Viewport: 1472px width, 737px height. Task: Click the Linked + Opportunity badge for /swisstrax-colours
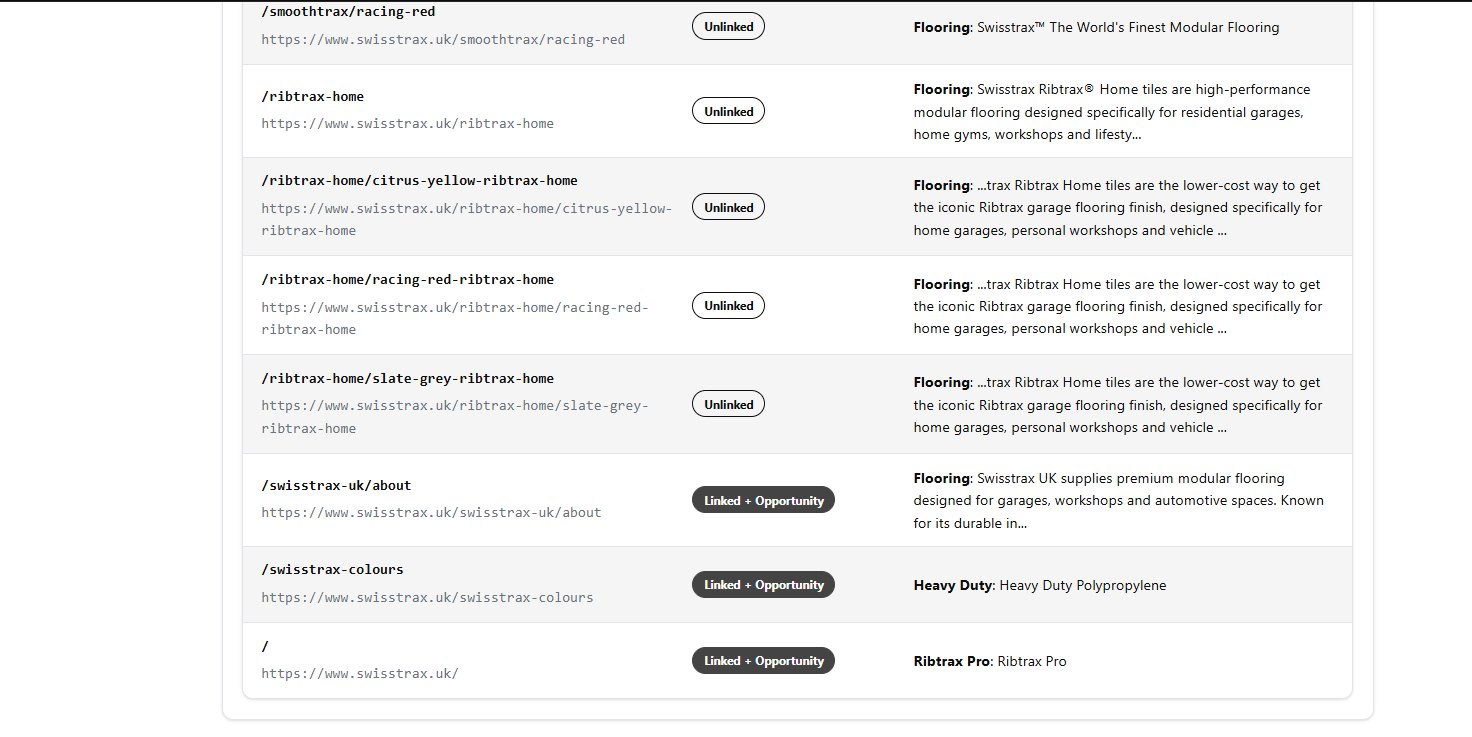coord(763,585)
